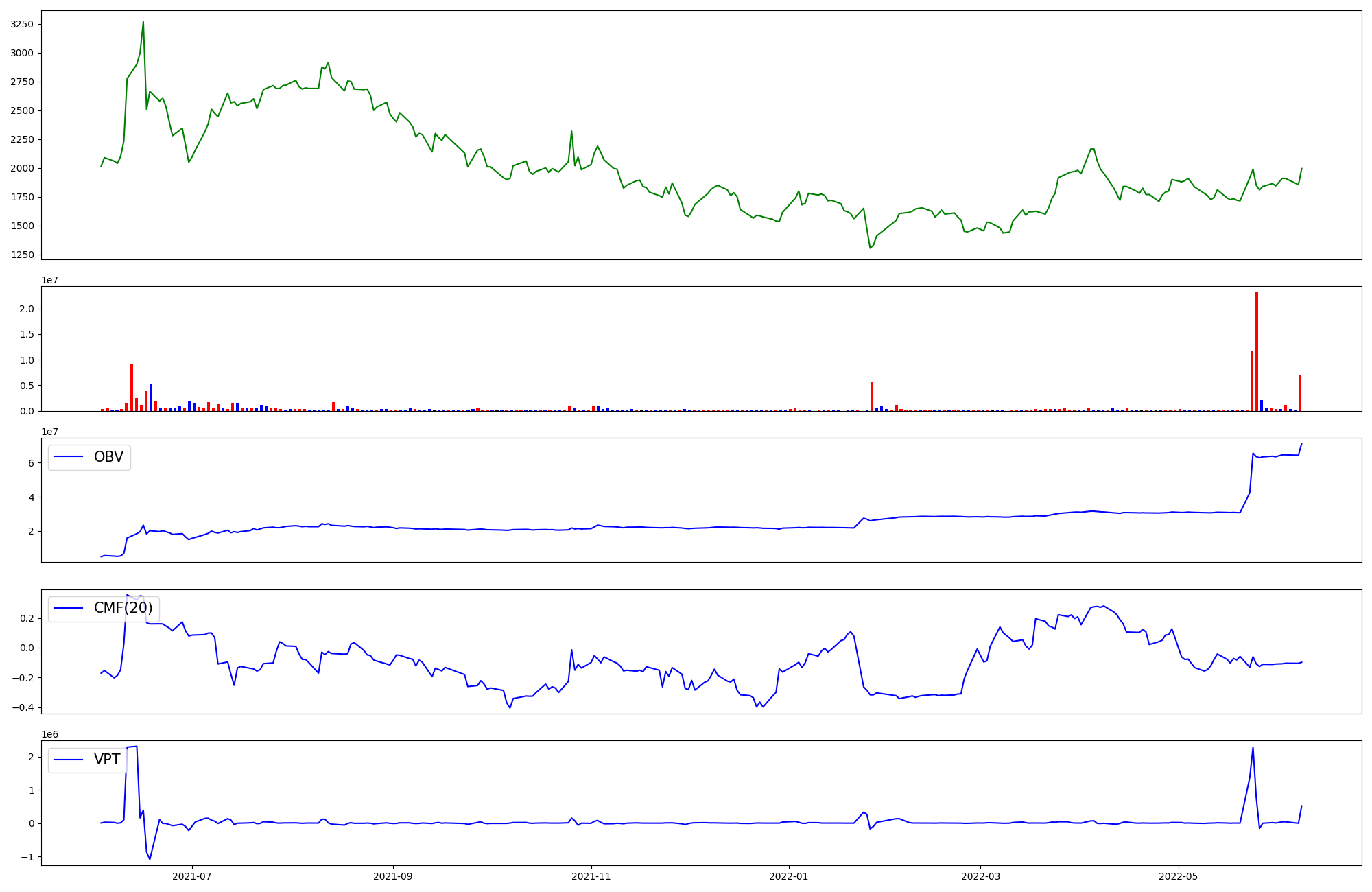Click the 3250 price axis label
This screenshot has width=1372, height=892.
23,24
